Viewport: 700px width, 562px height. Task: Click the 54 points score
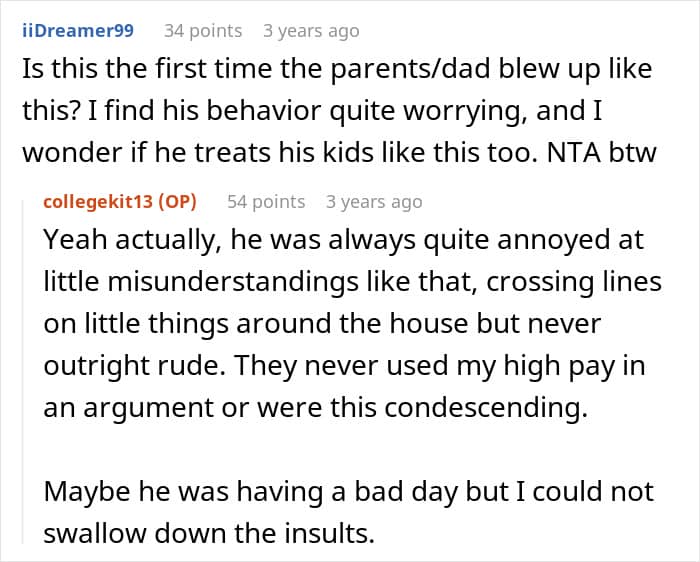coord(265,201)
